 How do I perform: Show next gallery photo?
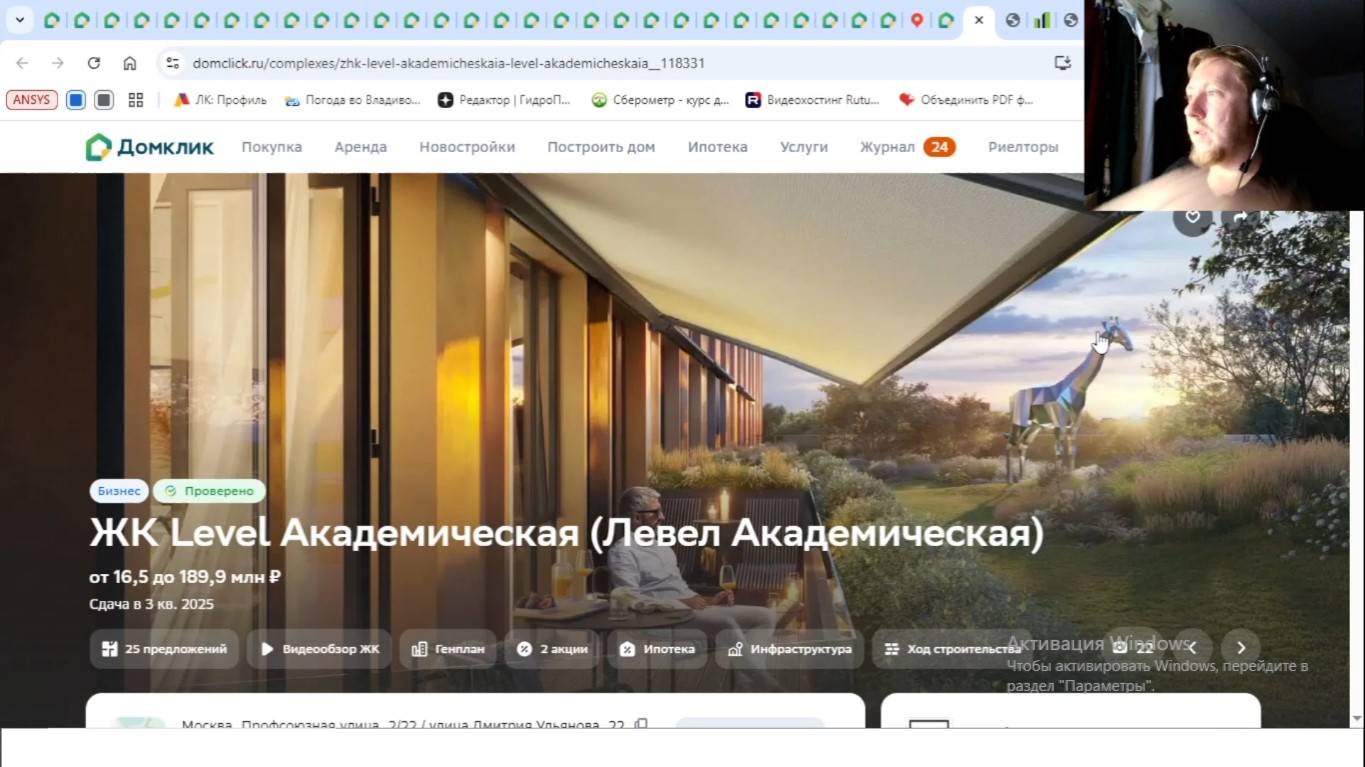(1241, 648)
